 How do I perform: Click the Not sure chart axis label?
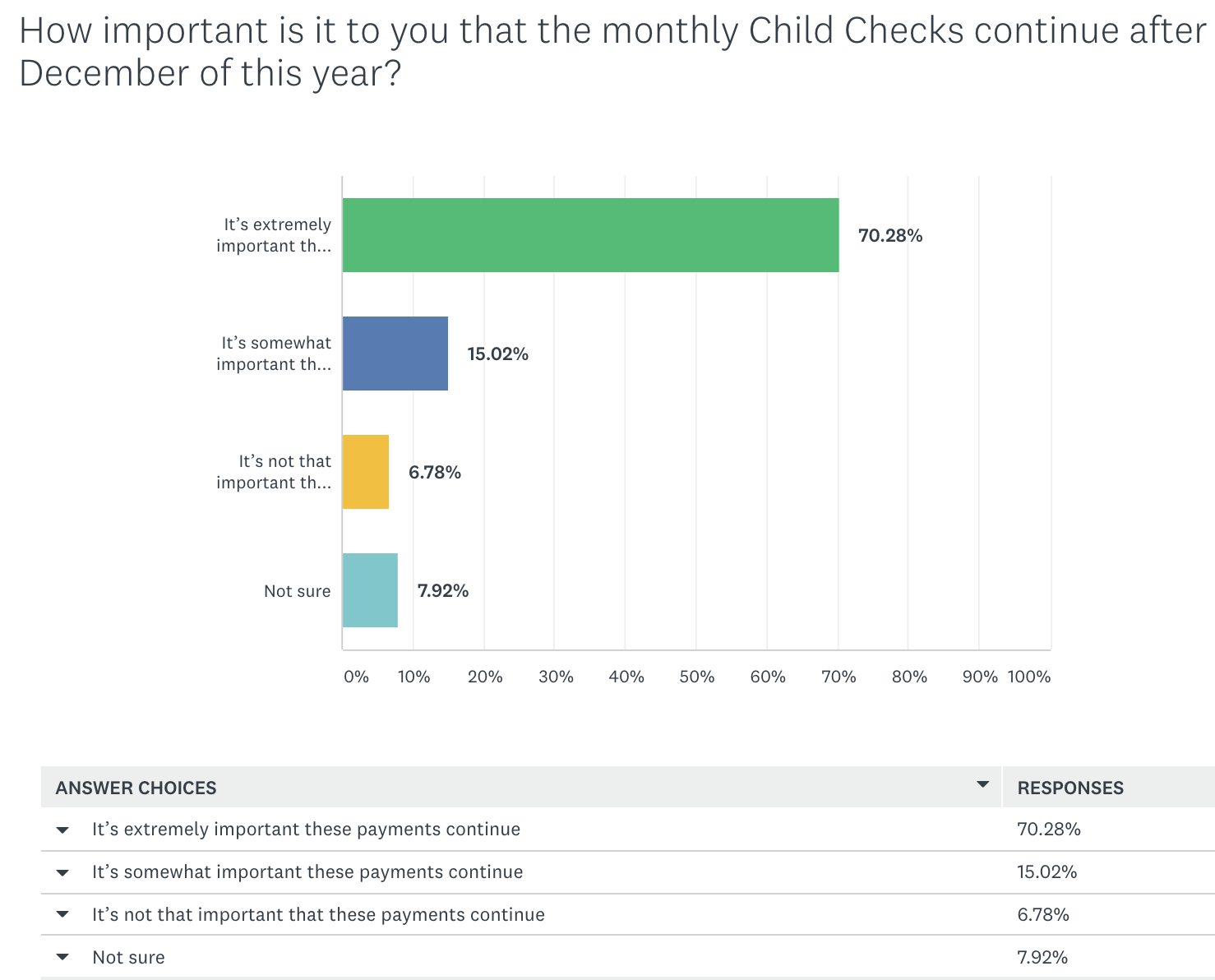tap(297, 591)
